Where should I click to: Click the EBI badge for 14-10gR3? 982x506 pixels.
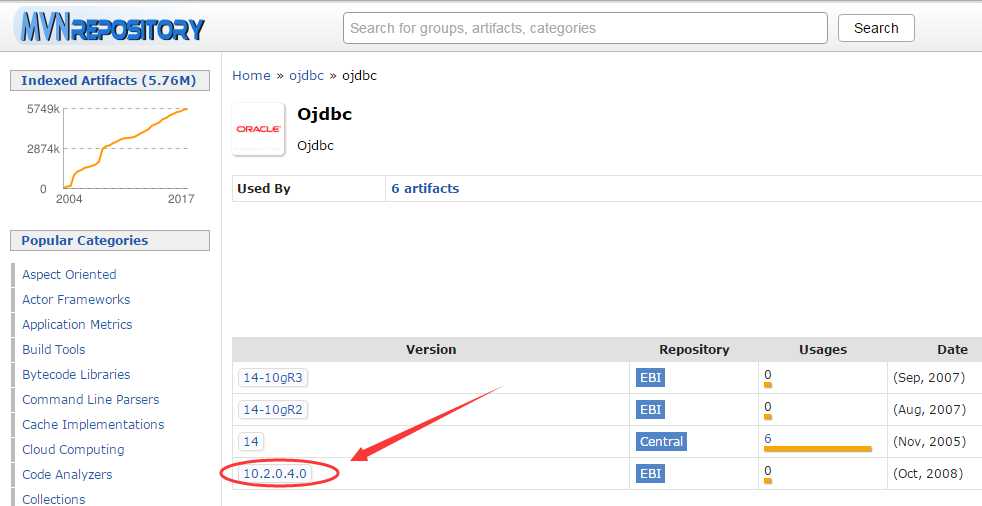pos(650,378)
